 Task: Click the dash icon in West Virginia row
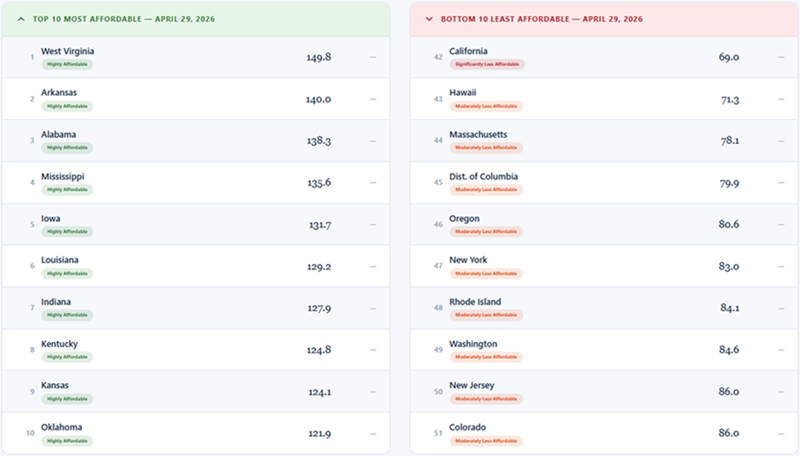[373, 57]
